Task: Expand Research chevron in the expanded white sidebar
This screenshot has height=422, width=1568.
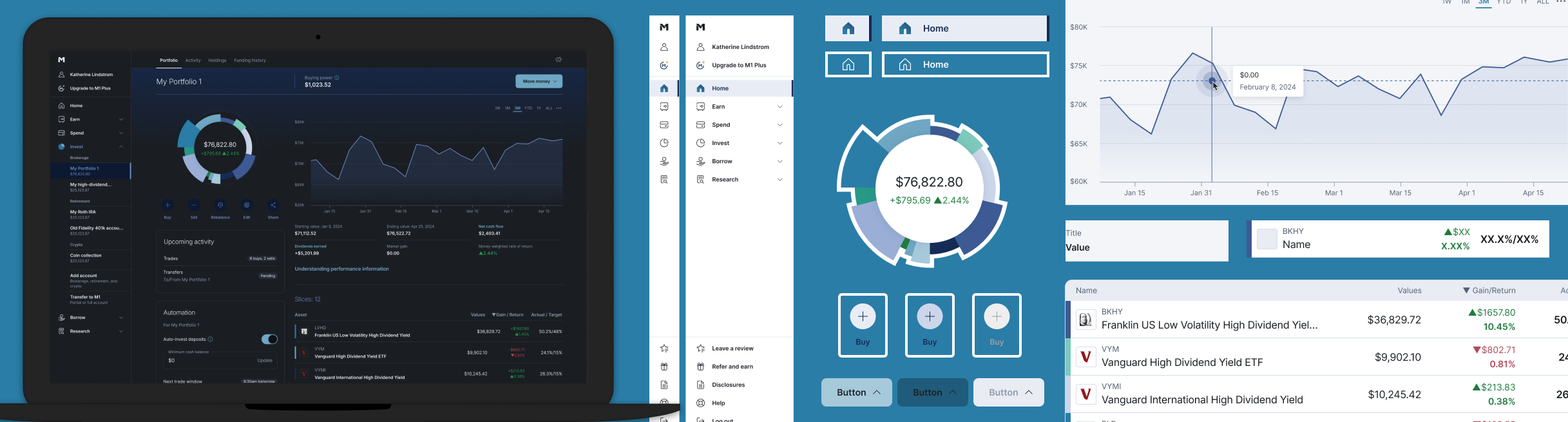Action: point(780,180)
